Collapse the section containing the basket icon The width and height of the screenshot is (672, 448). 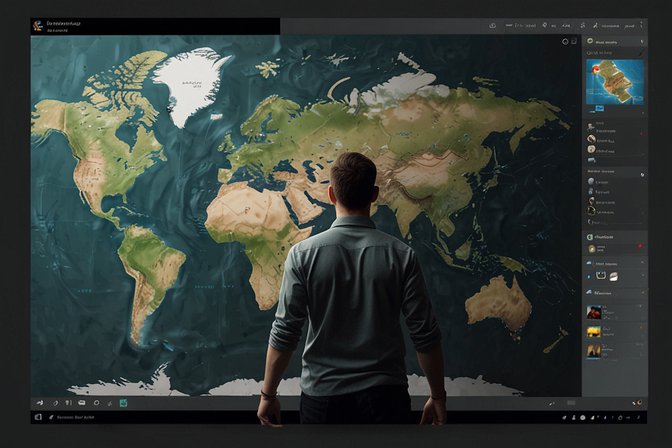coord(642,263)
